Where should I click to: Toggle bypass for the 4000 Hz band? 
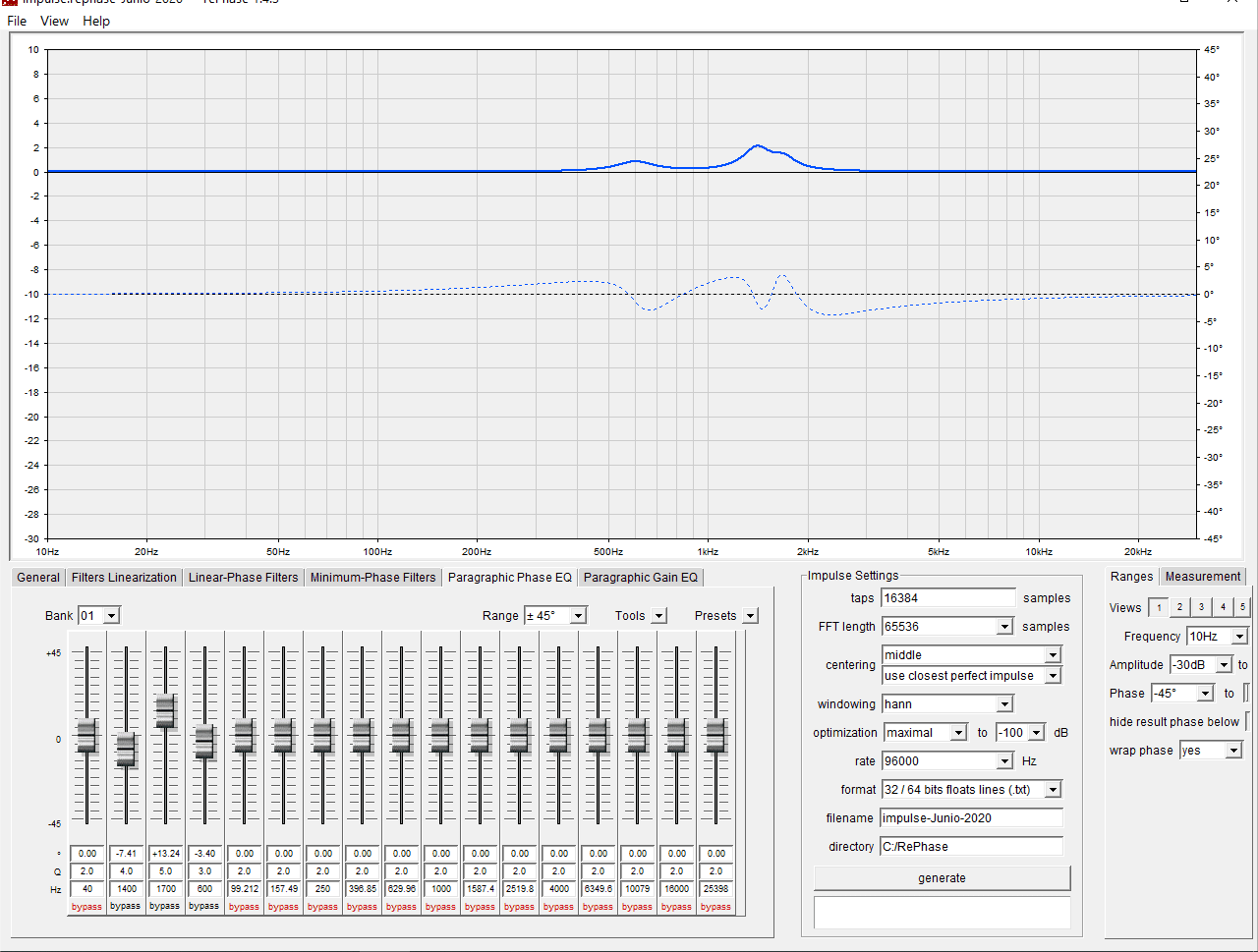click(558, 907)
